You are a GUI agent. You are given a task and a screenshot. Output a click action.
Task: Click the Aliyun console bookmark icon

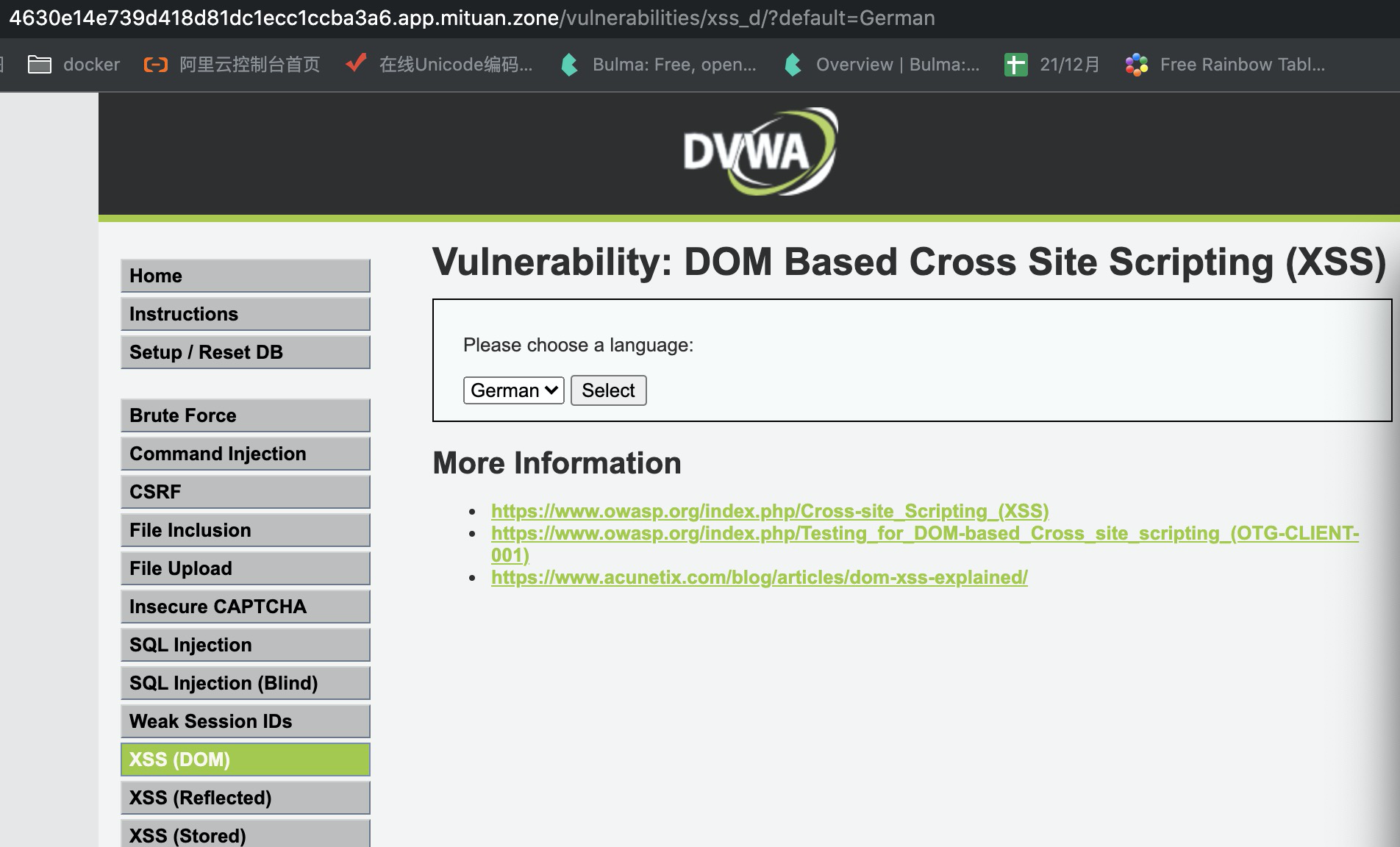155,65
